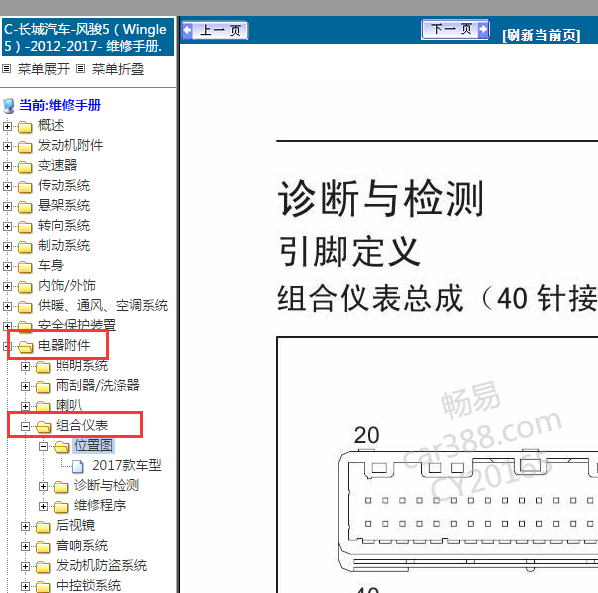Expand the 概述 tree node

pos(7,126)
